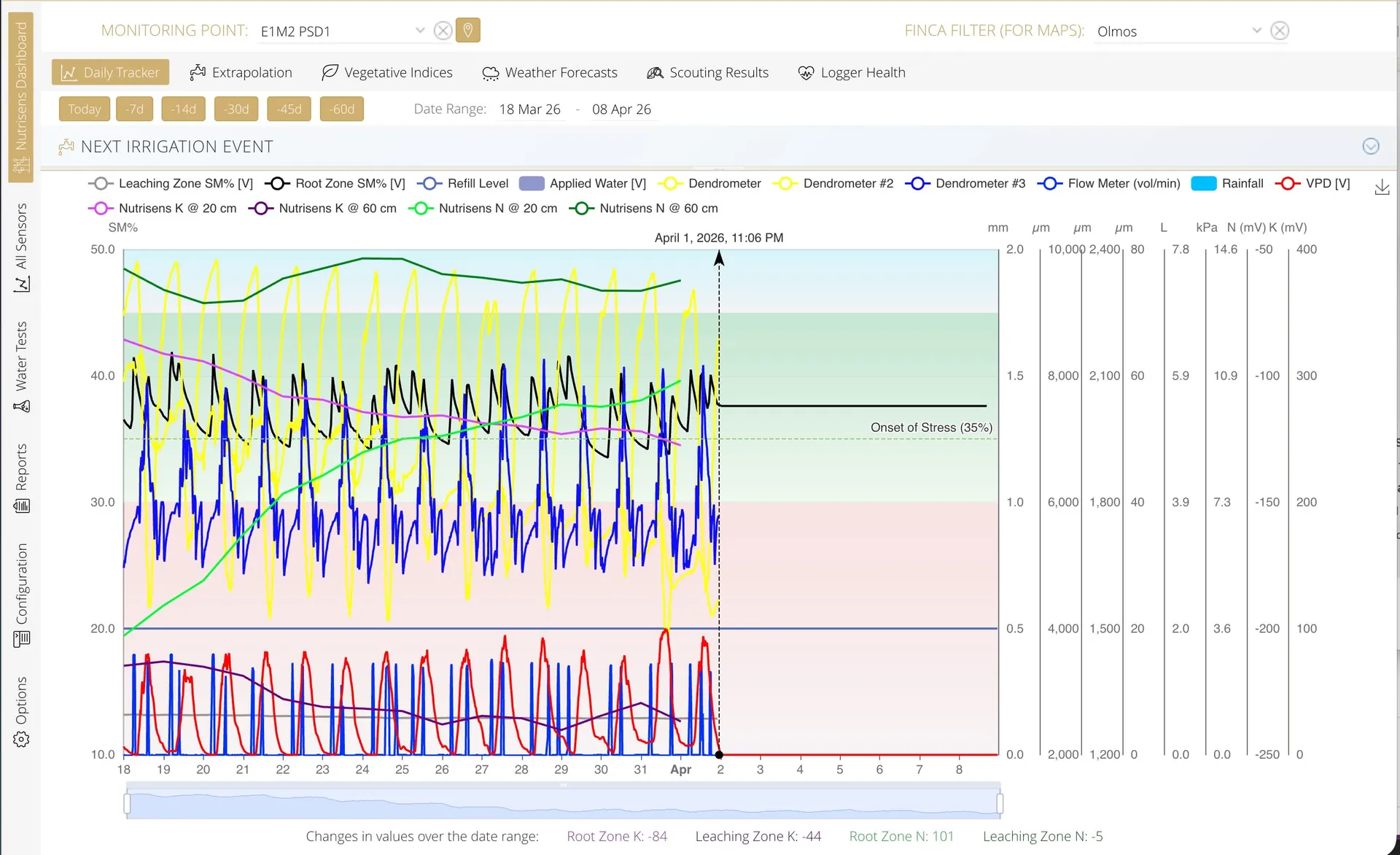The image size is (1400, 855).
Task: Toggle Flow Meter (vol/min) legend series
Action: pos(1108,184)
